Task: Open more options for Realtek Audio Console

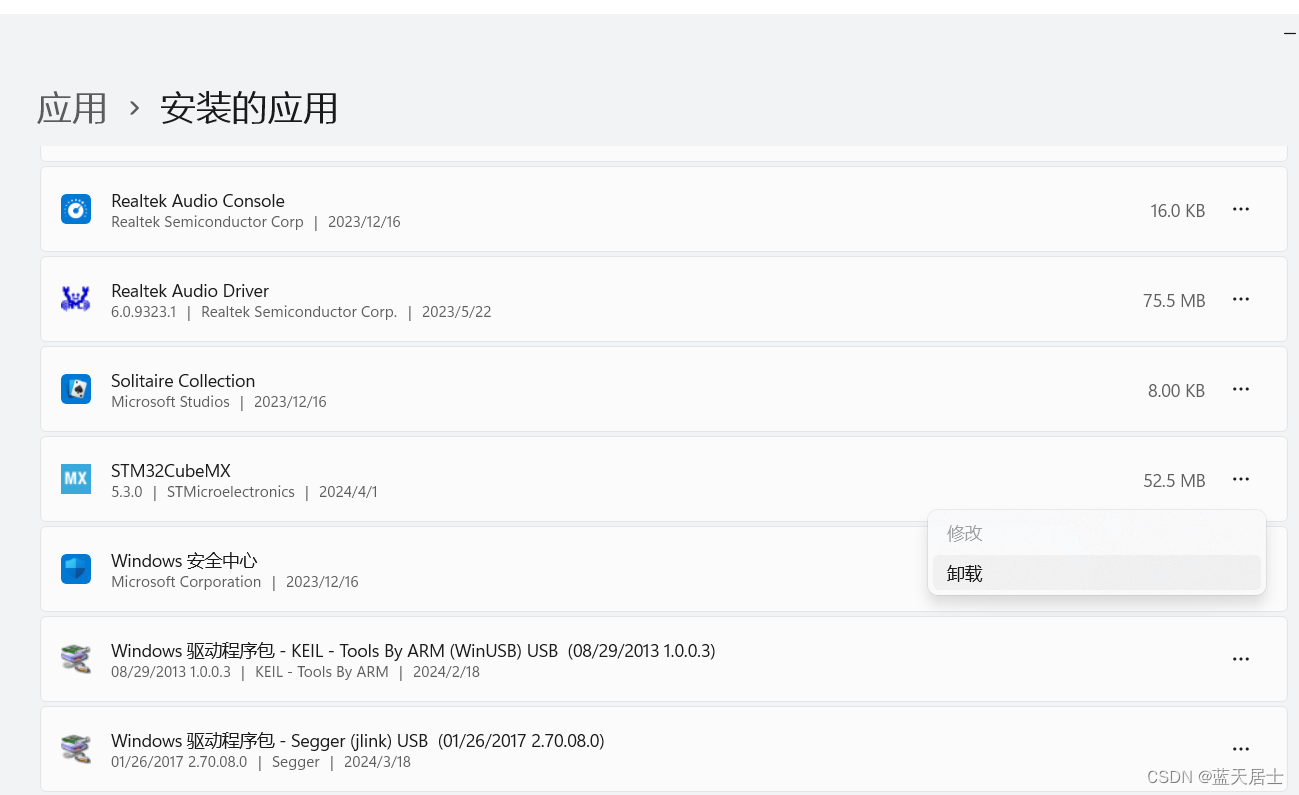Action: click(x=1241, y=209)
